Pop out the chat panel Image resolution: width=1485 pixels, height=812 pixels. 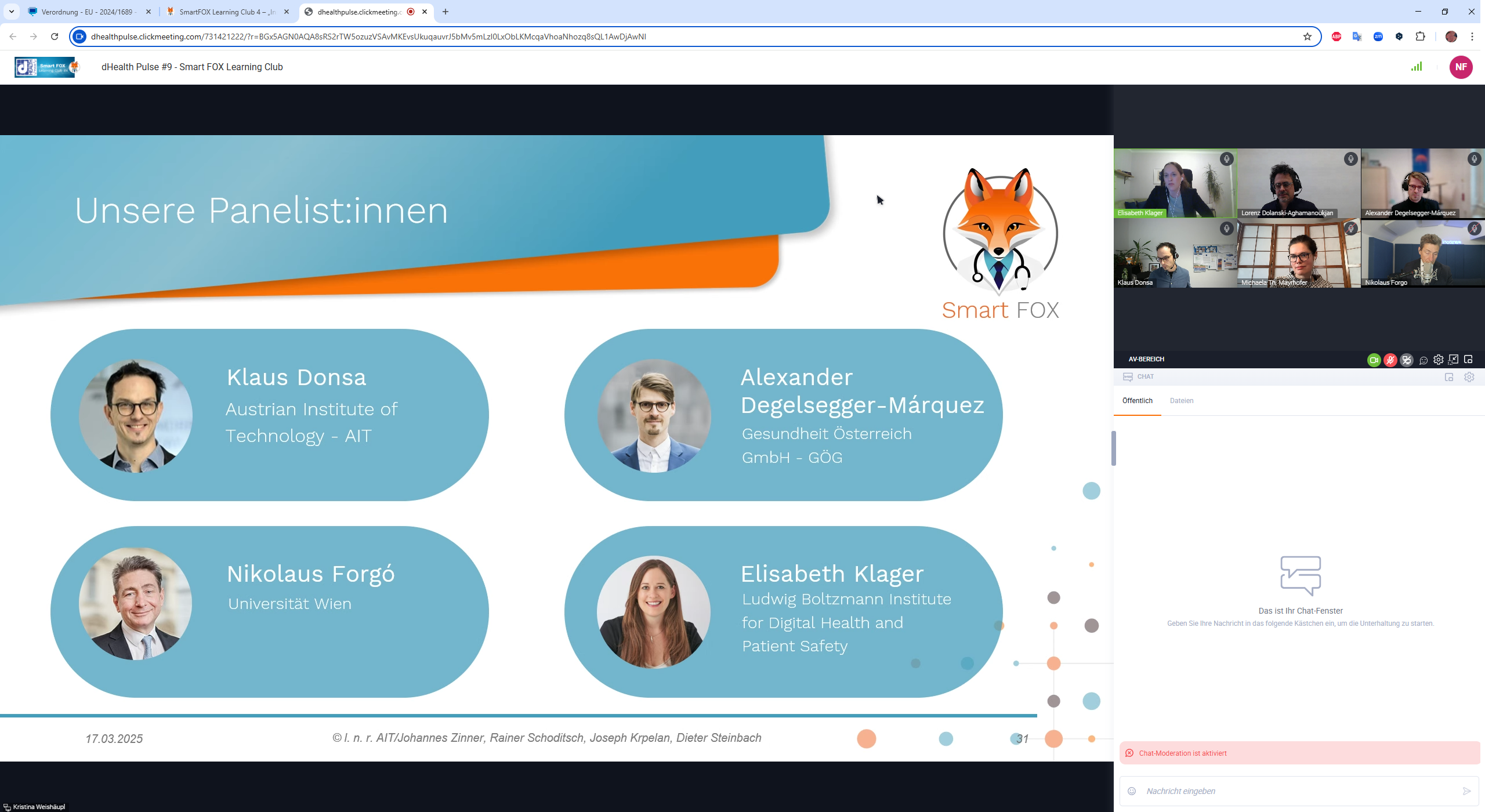click(x=1448, y=377)
